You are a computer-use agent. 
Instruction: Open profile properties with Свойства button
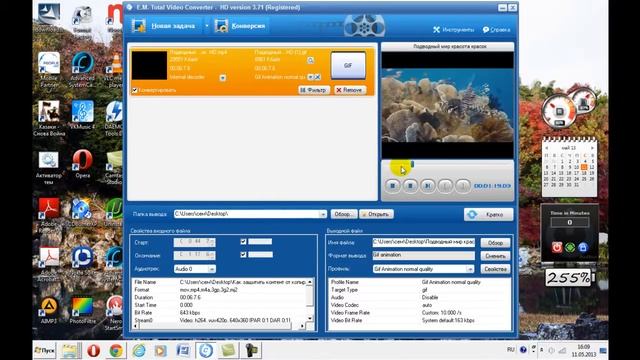495,269
